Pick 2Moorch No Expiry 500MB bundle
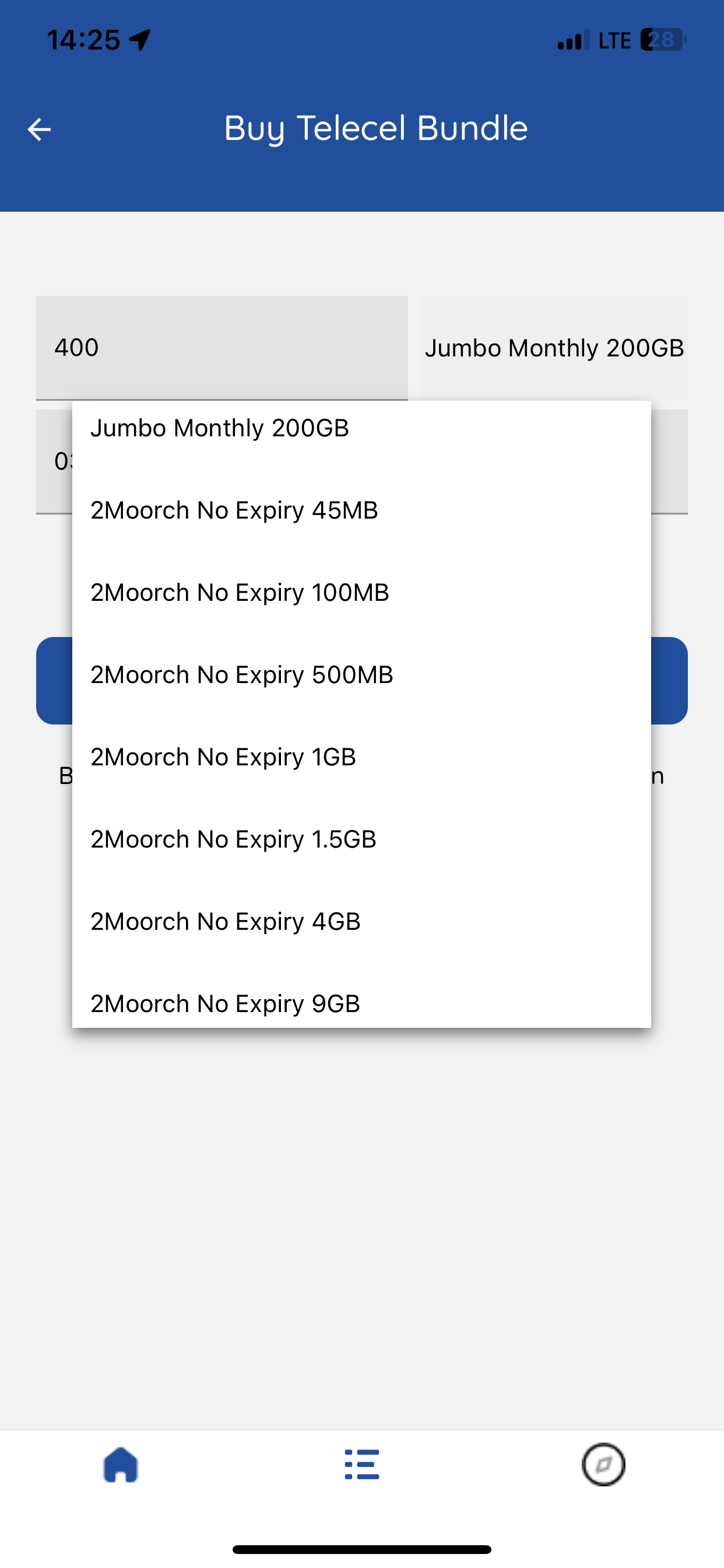This screenshot has width=724, height=1568. 361,674
